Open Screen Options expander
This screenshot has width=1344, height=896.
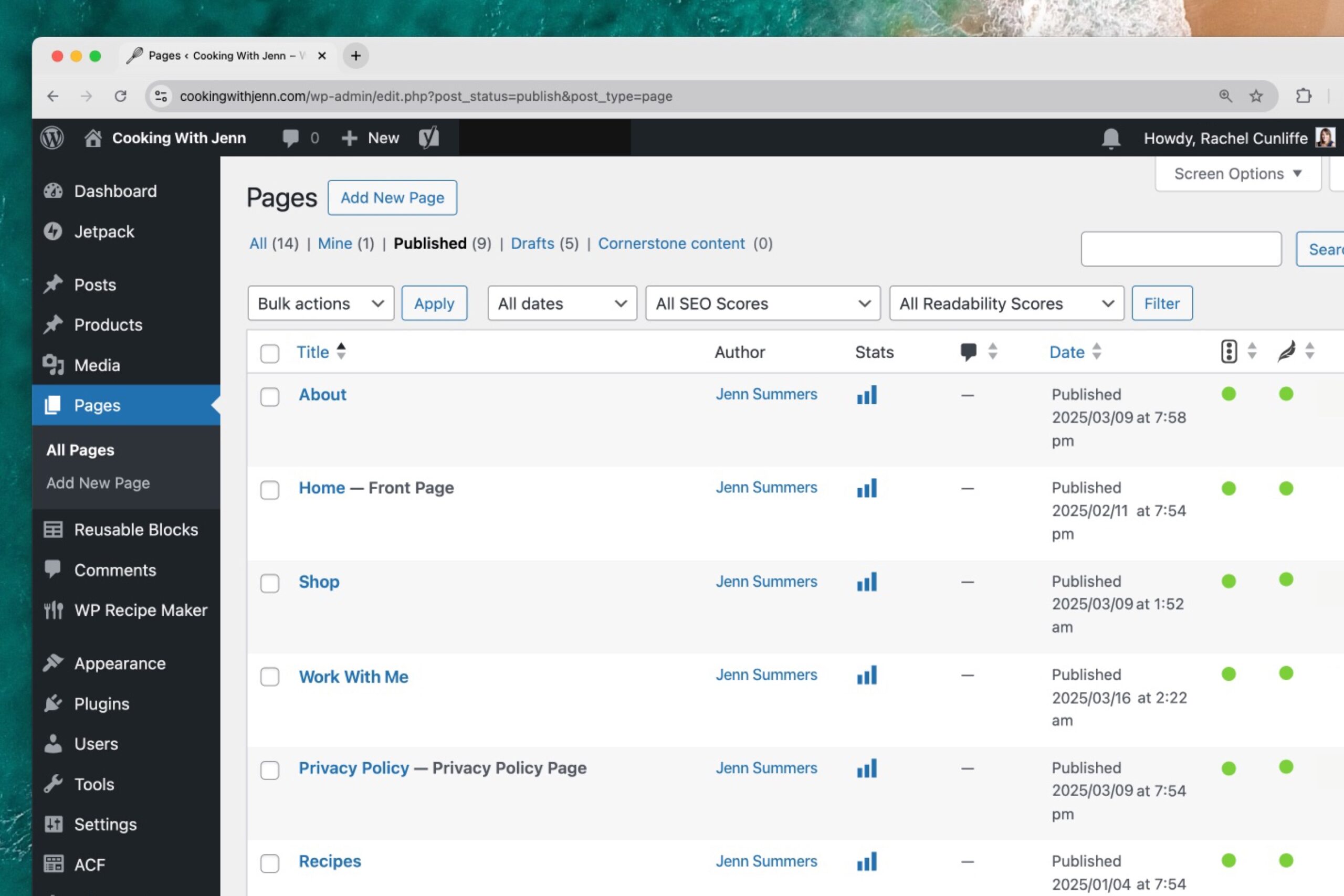pos(1237,174)
